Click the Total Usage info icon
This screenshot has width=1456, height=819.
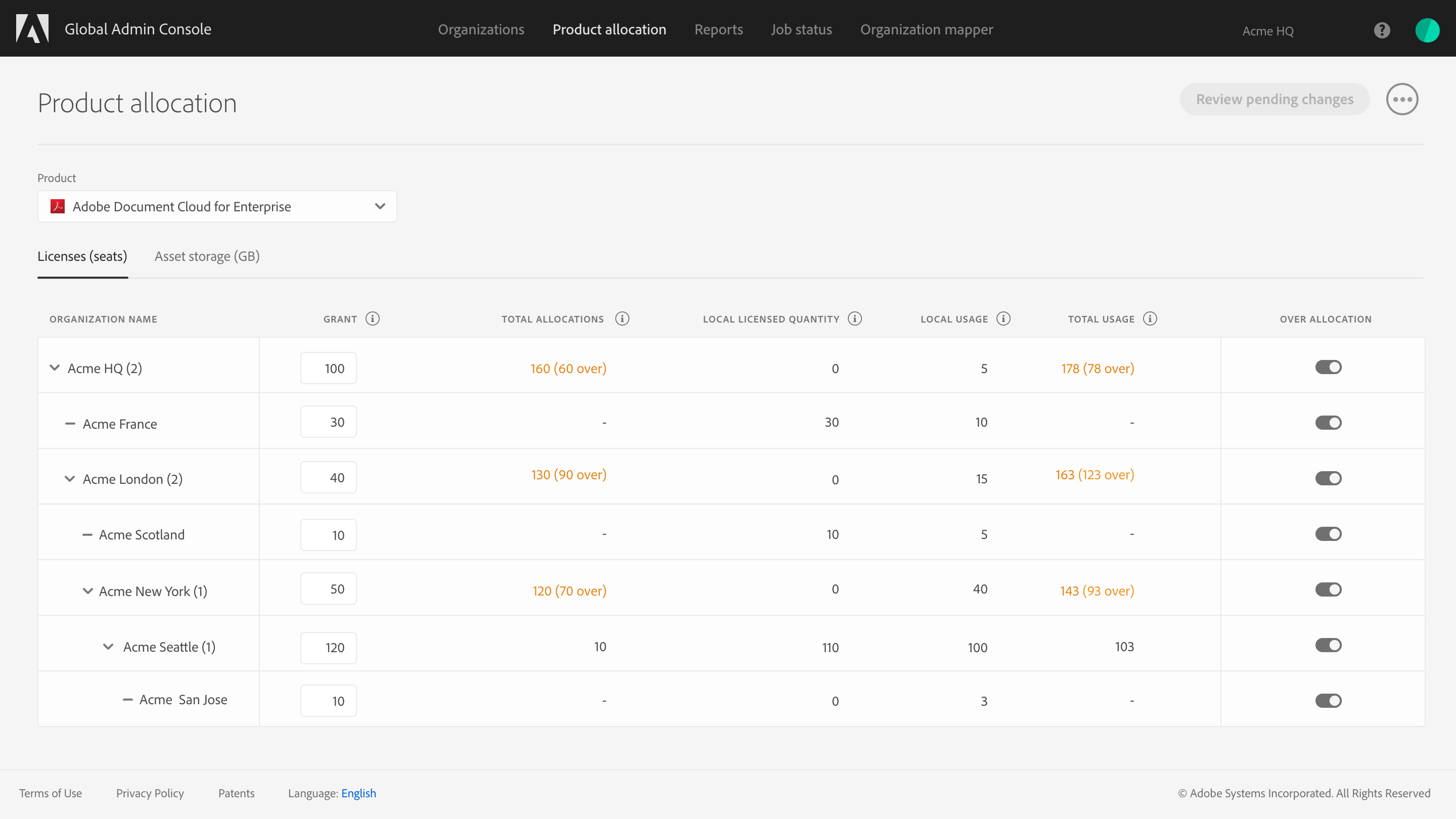point(1150,319)
